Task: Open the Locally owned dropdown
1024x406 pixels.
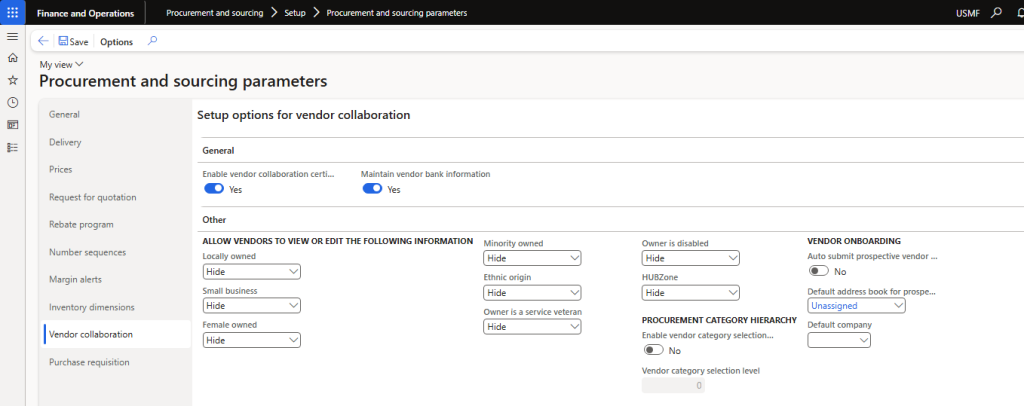Action: click(x=251, y=271)
